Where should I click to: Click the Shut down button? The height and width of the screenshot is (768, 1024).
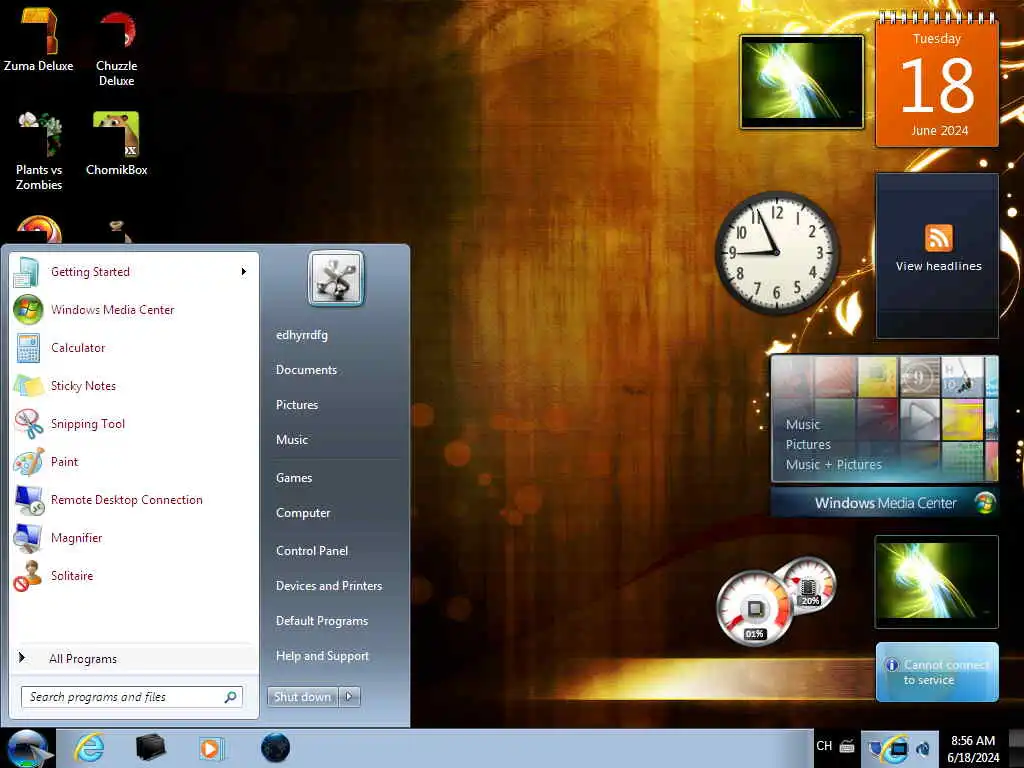coord(303,697)
